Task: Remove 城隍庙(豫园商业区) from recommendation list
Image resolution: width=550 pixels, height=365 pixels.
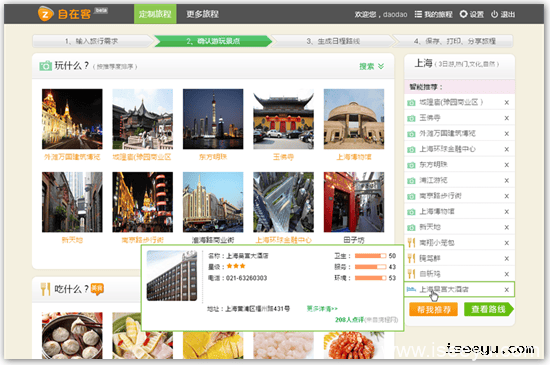Action: (507, 102)
